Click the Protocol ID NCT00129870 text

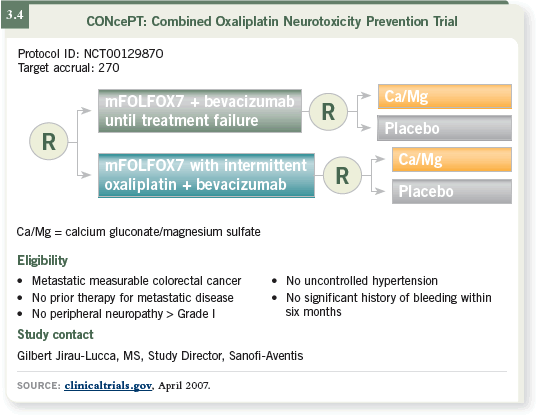(x=91, y=54)
